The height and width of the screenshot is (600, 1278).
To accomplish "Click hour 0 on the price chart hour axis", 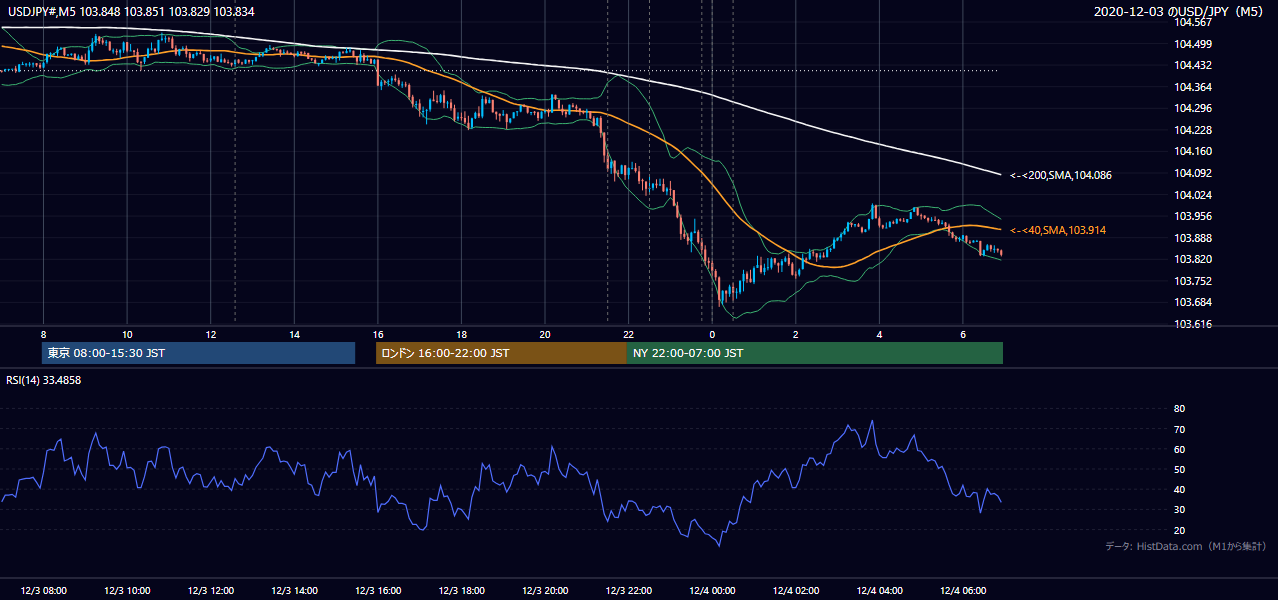I will (712, 334).
